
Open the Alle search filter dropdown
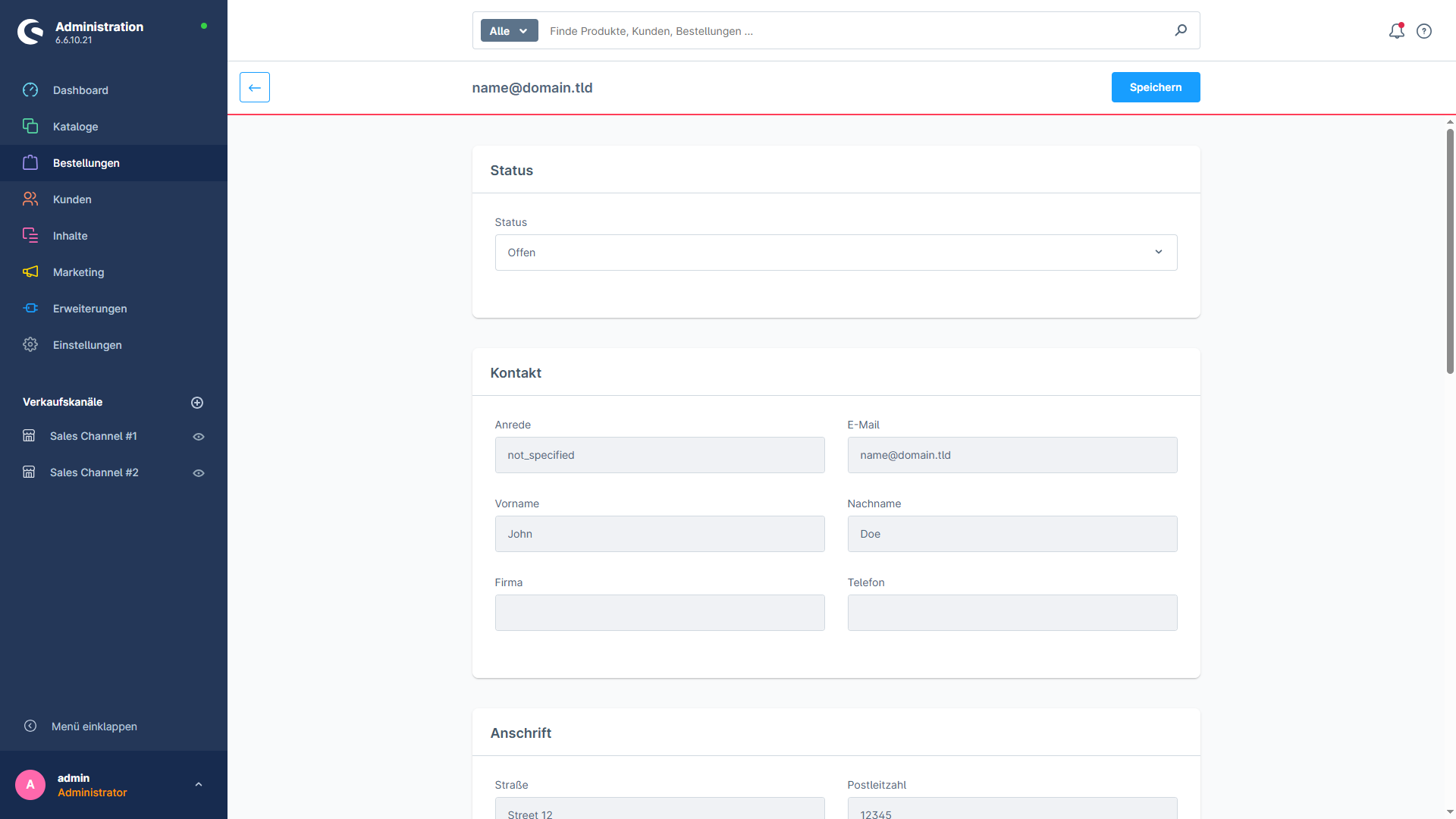(509, 31)
